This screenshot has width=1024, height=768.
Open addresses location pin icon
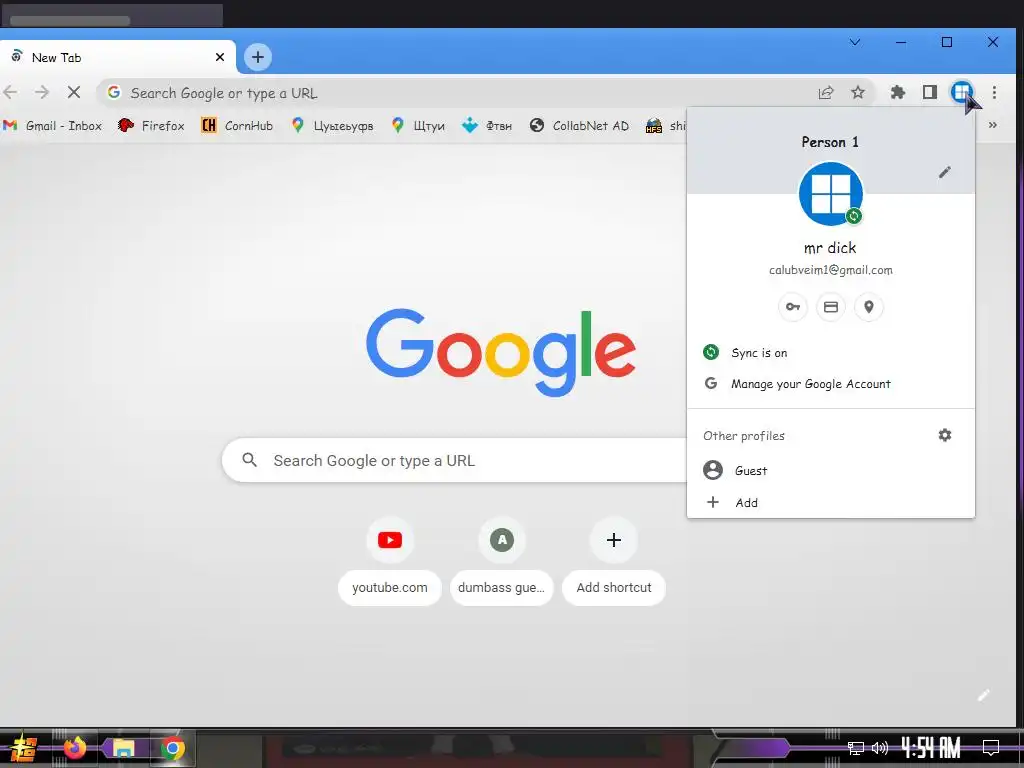[869, 307]
